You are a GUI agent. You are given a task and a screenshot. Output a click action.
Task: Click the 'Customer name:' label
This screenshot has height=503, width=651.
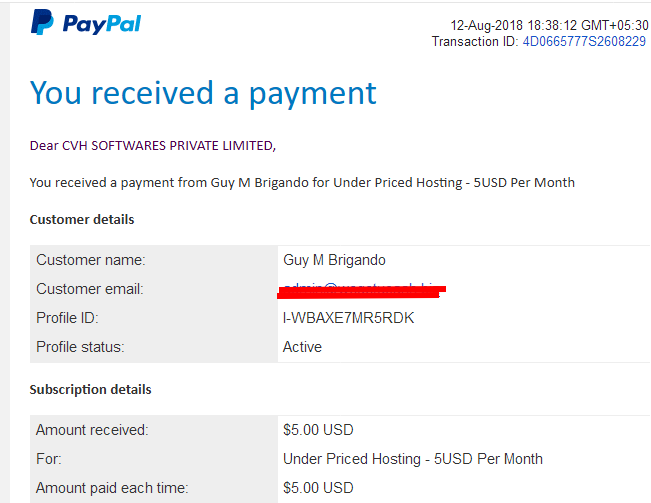91,260
